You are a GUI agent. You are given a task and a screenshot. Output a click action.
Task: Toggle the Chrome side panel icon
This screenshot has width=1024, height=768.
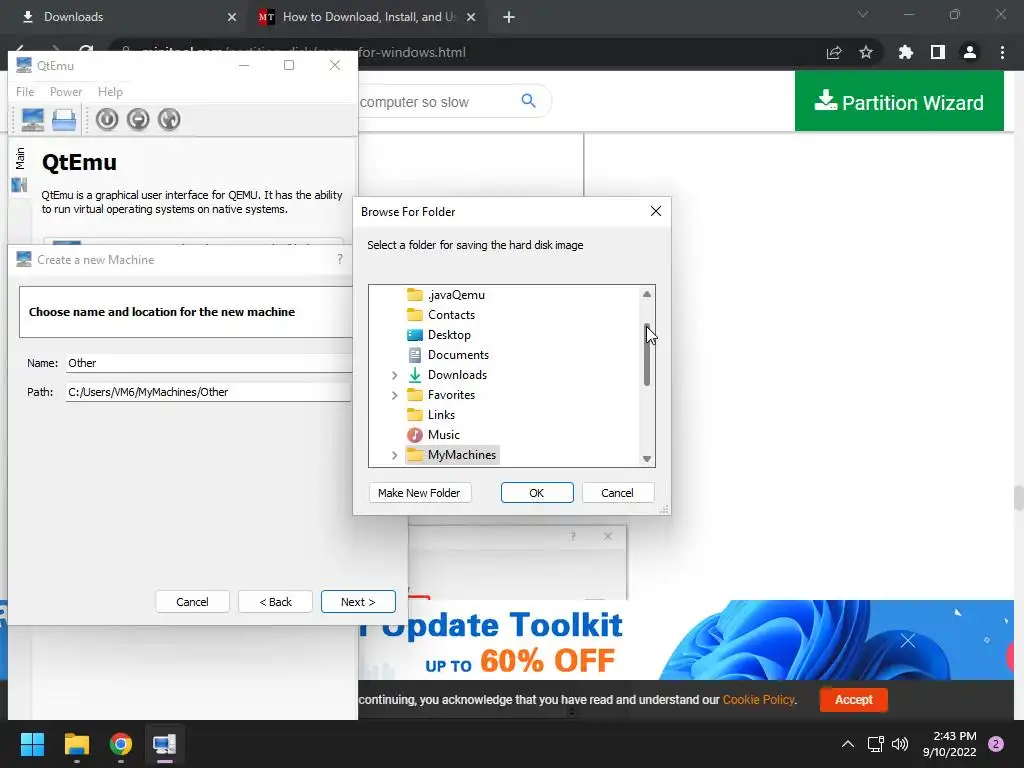tap(938, 53)
